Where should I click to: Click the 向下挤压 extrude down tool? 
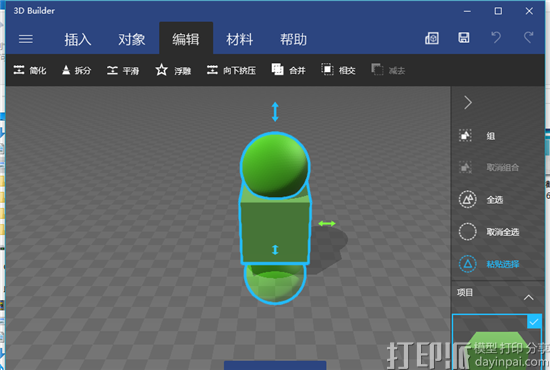pyautogui.click(x=231, y=70)
